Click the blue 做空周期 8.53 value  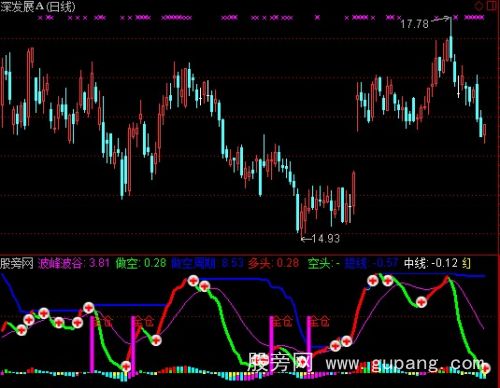tap(208, 263)
